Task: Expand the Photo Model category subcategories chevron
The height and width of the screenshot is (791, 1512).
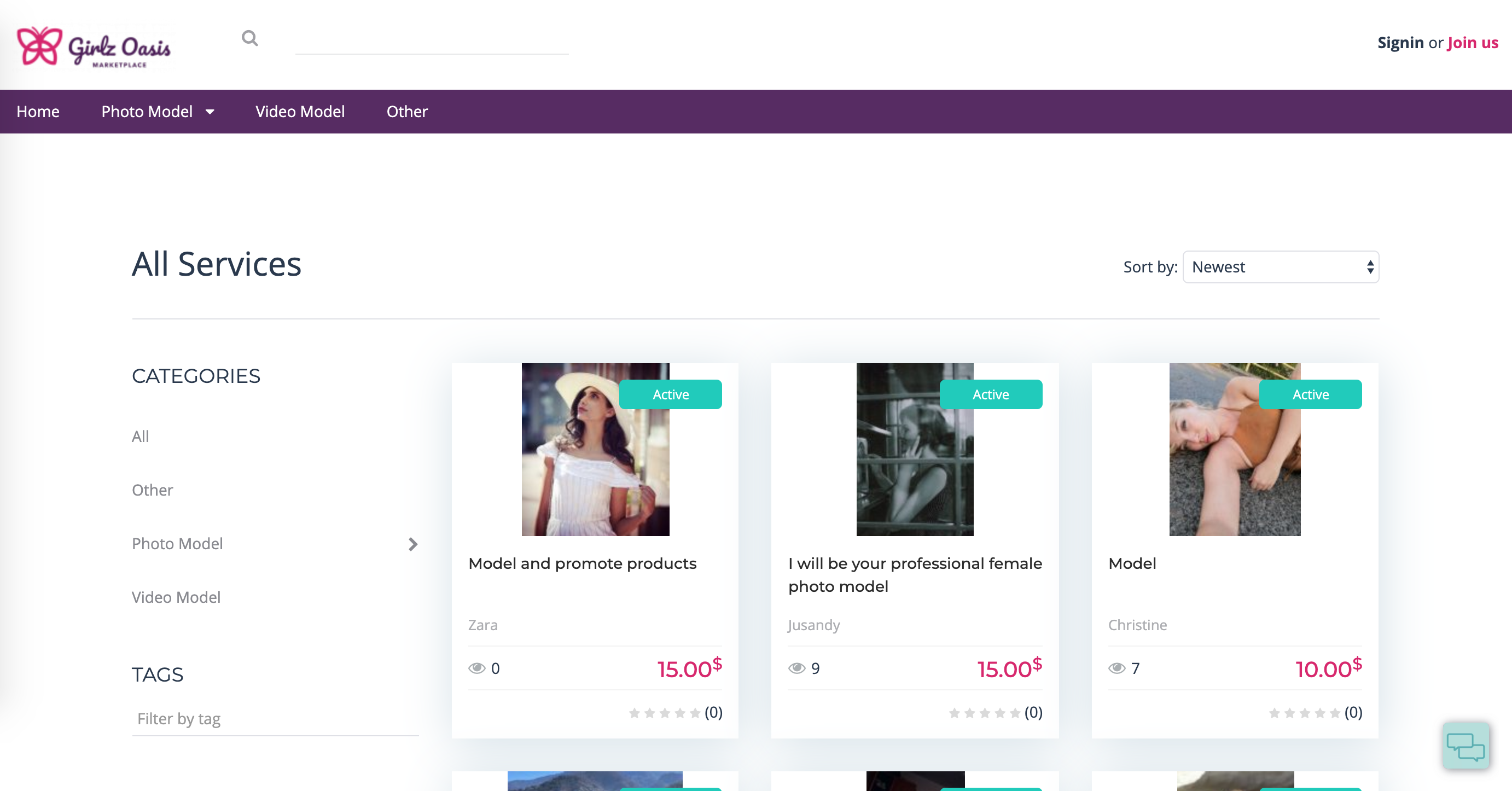Action: pyautogui.click(x=413, y=544)
